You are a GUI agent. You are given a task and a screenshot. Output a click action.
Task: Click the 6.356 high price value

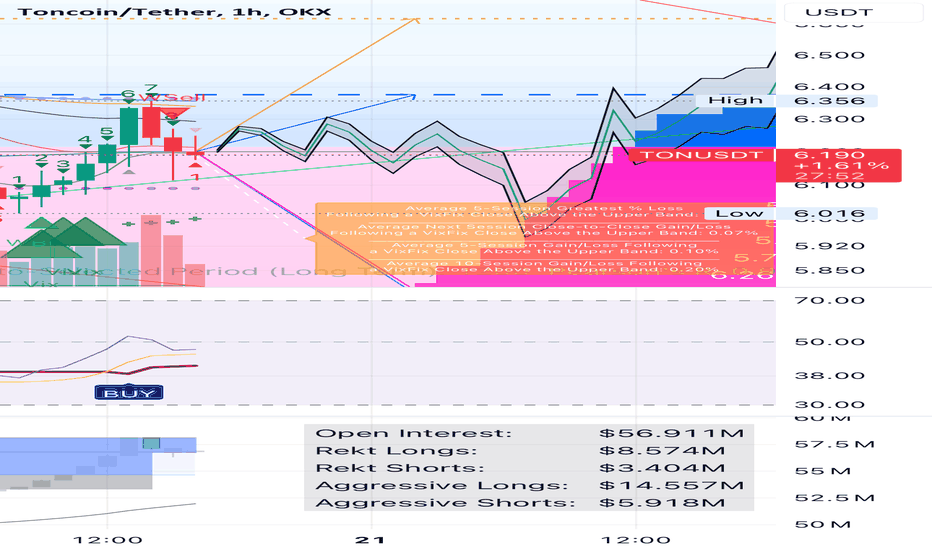829,100
